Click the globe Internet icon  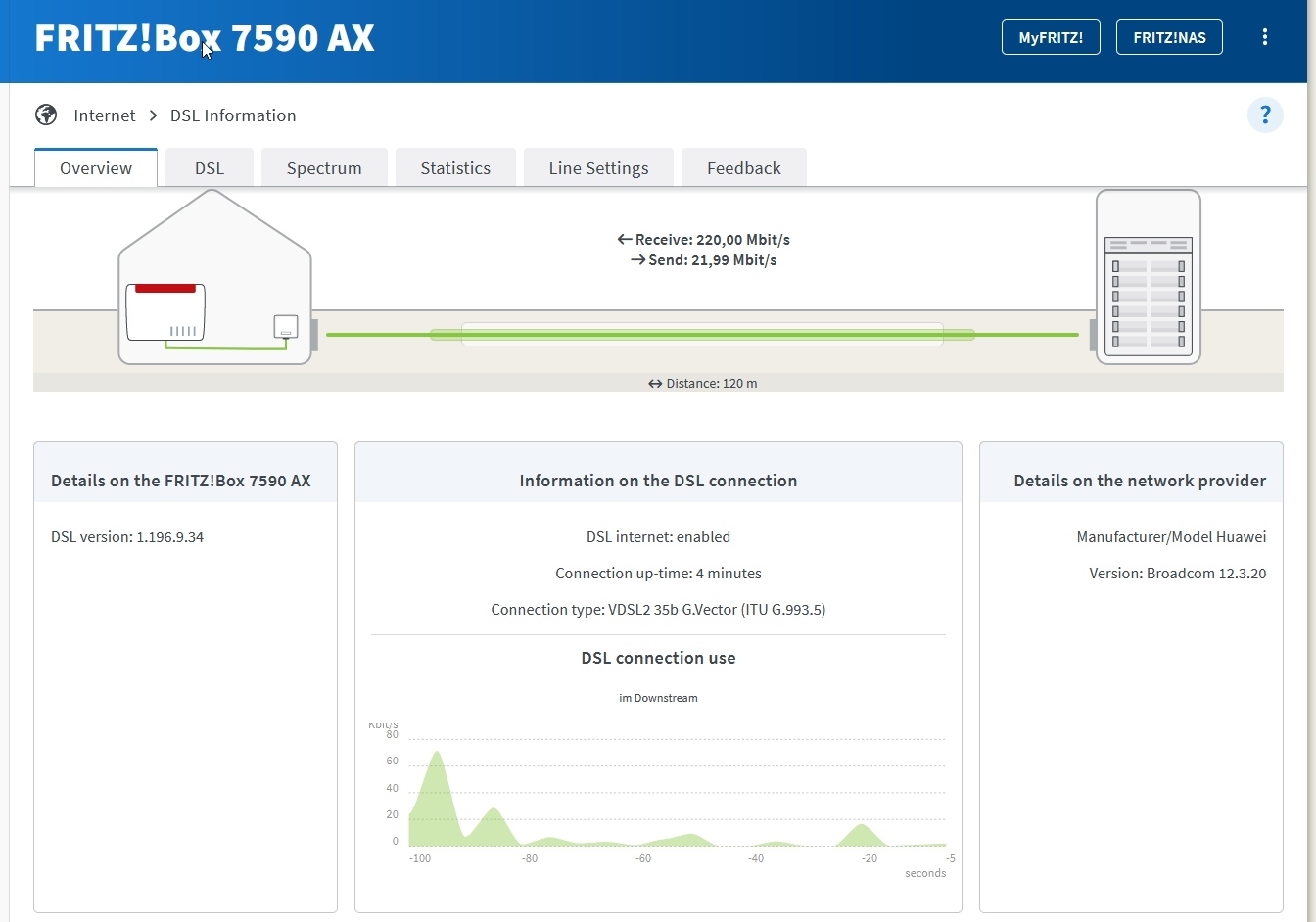point(46,115)
